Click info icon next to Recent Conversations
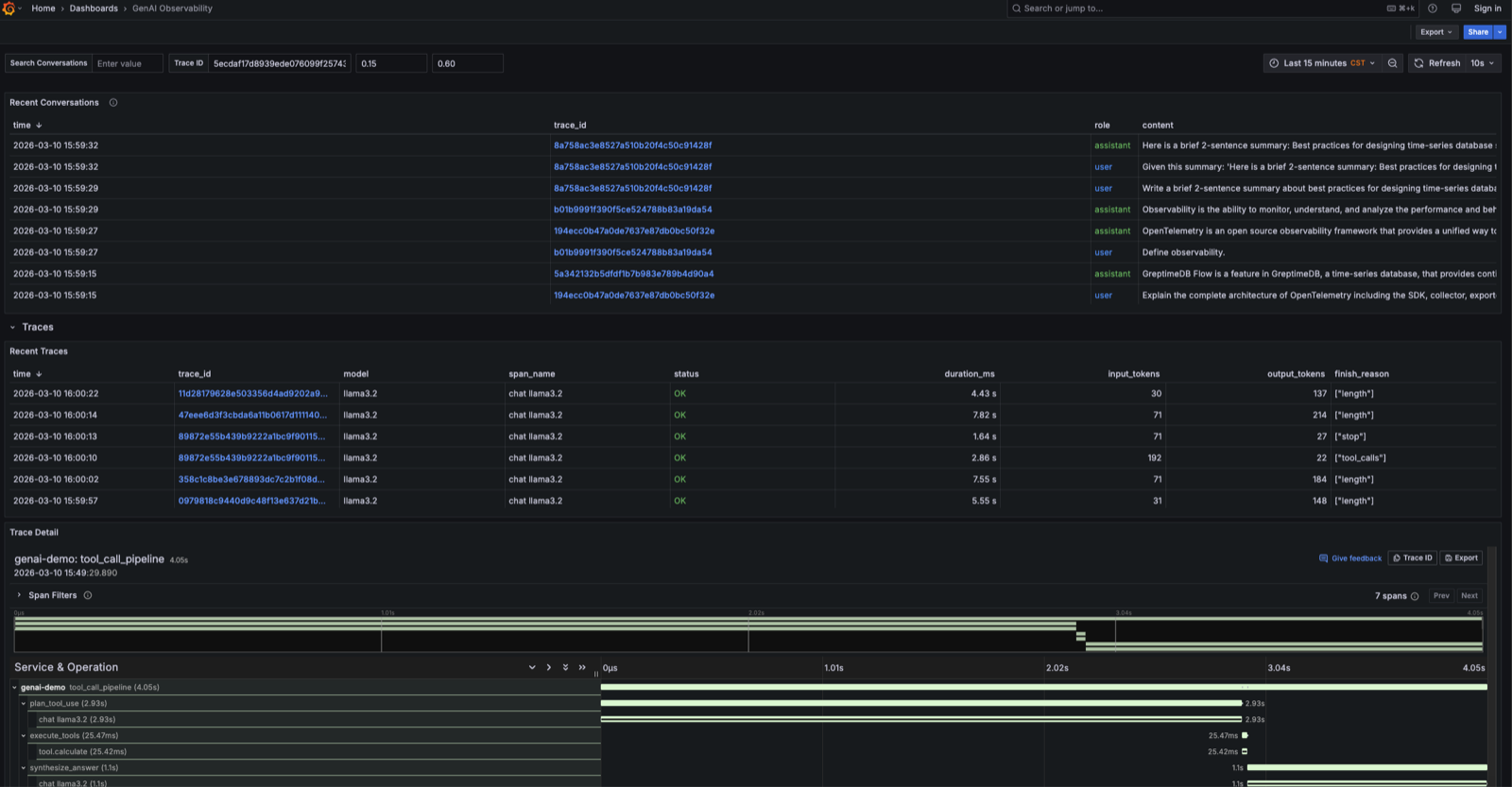 coord(113,103)
